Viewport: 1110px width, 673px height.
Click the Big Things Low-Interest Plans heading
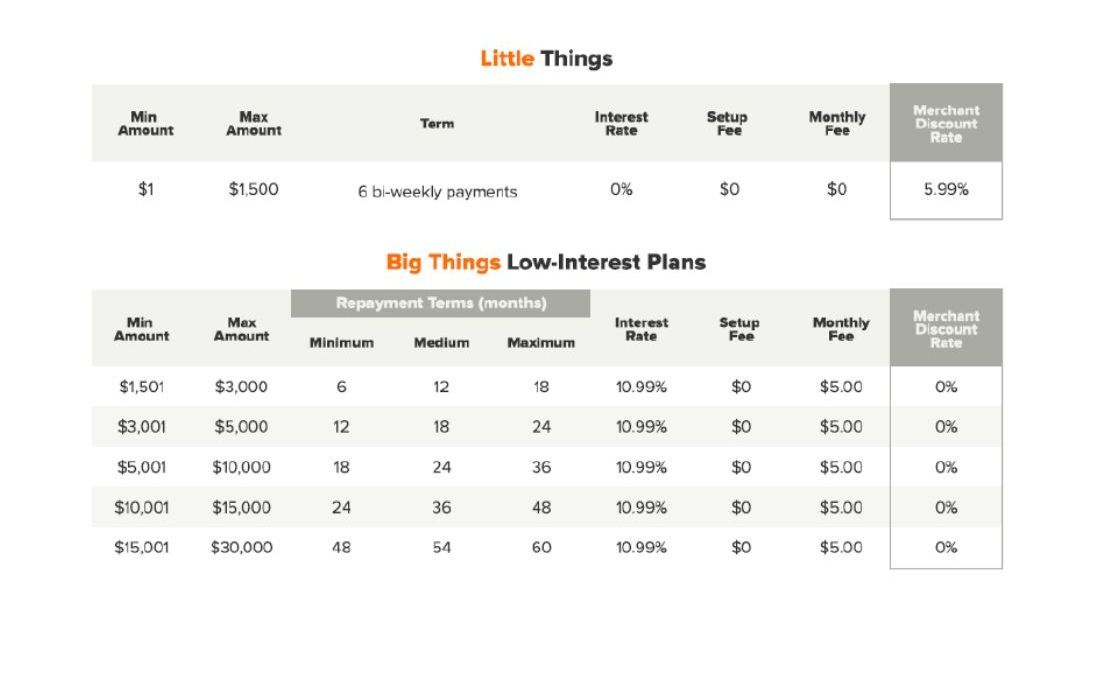coord(546,263)
